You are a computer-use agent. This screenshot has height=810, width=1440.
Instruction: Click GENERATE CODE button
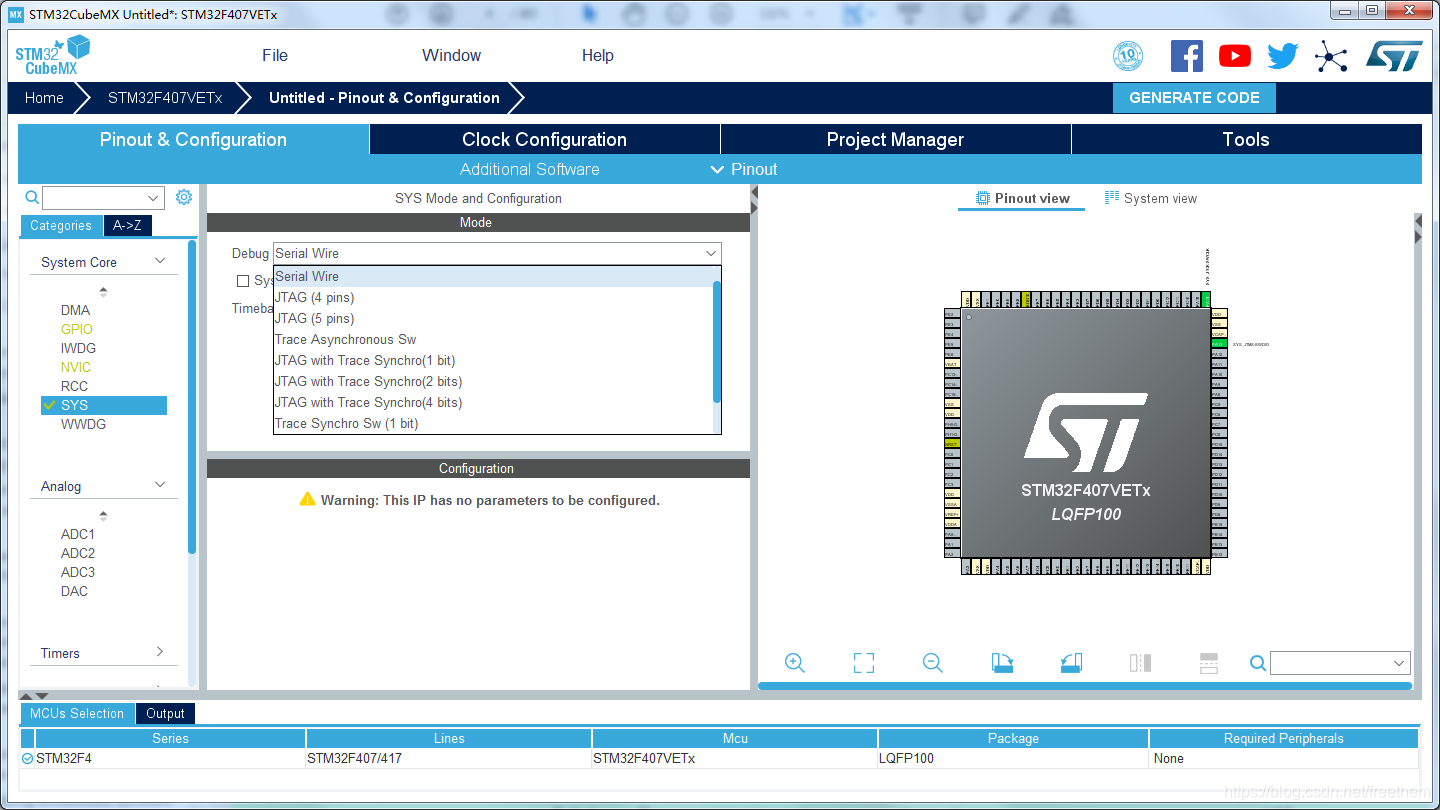tap(1194, 98)
